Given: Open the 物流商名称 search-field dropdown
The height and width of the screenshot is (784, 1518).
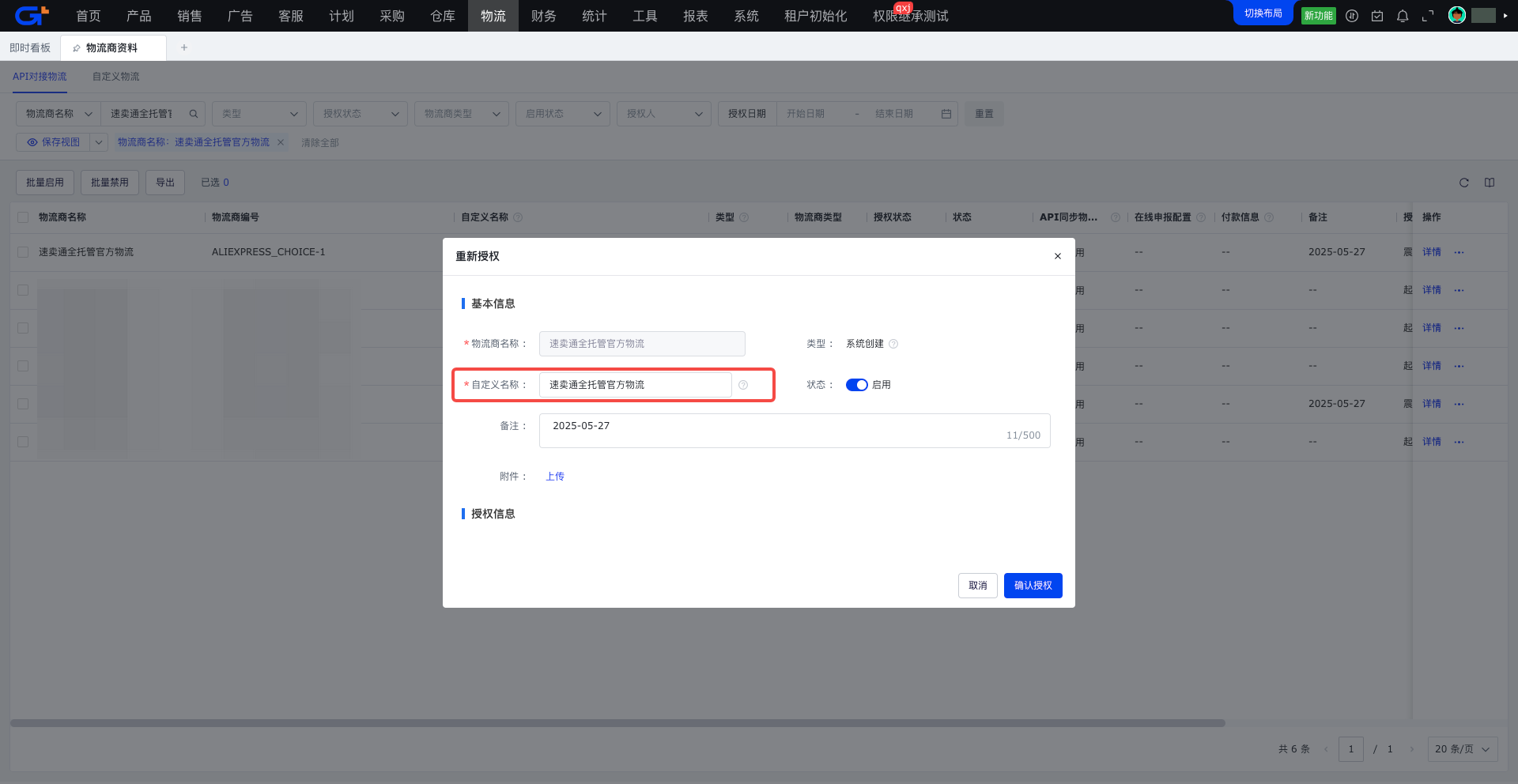Looking at the screenshot, I should click(x=59, y=114).
